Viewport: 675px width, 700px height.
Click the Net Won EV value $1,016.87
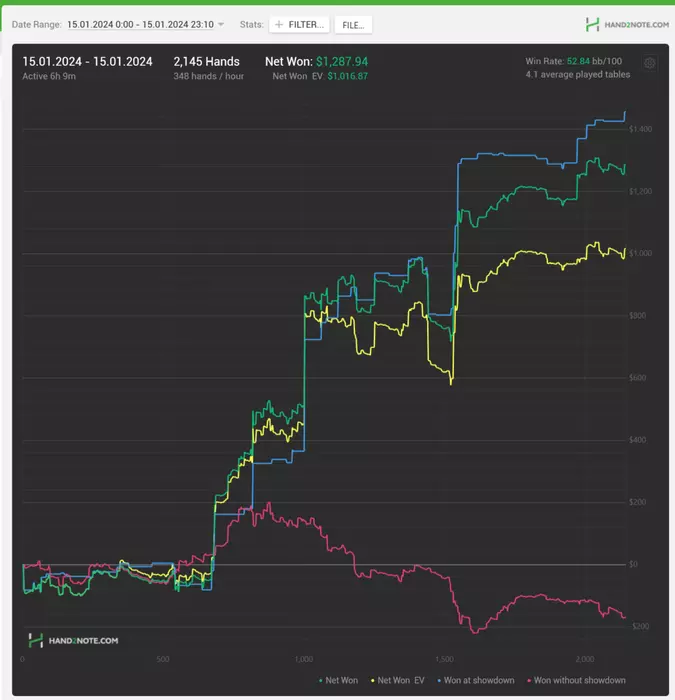pyautogui.click(x=348, y=76)
